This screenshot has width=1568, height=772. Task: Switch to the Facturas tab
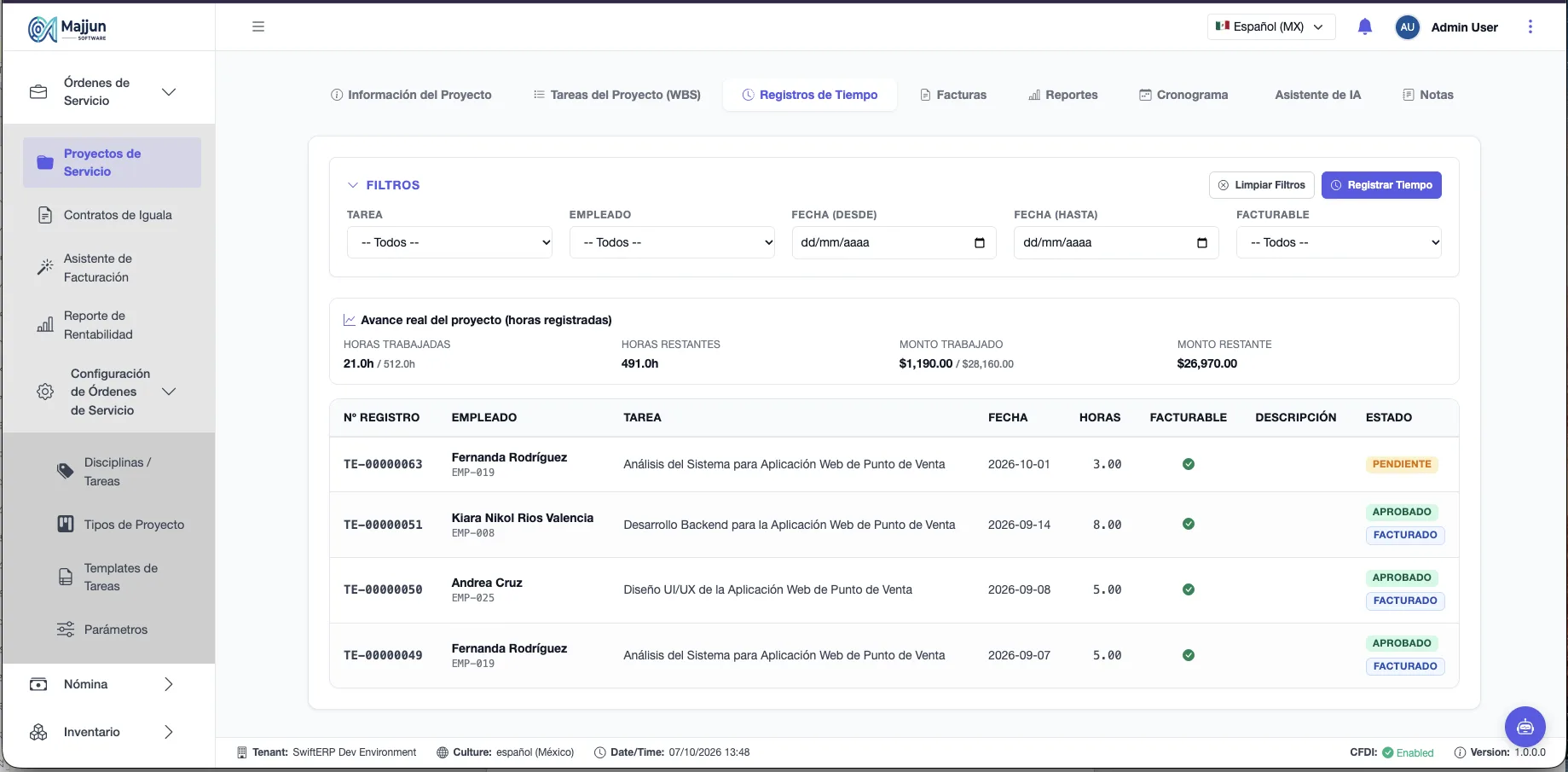[953, 95]
